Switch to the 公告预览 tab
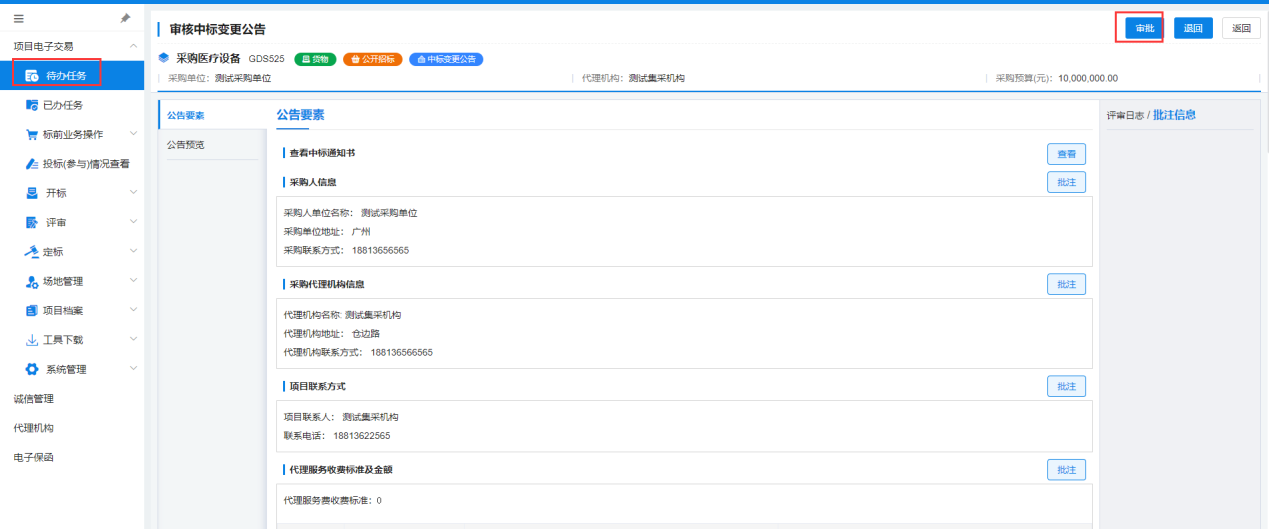The image size is (1269, 529). pos(186,145)
